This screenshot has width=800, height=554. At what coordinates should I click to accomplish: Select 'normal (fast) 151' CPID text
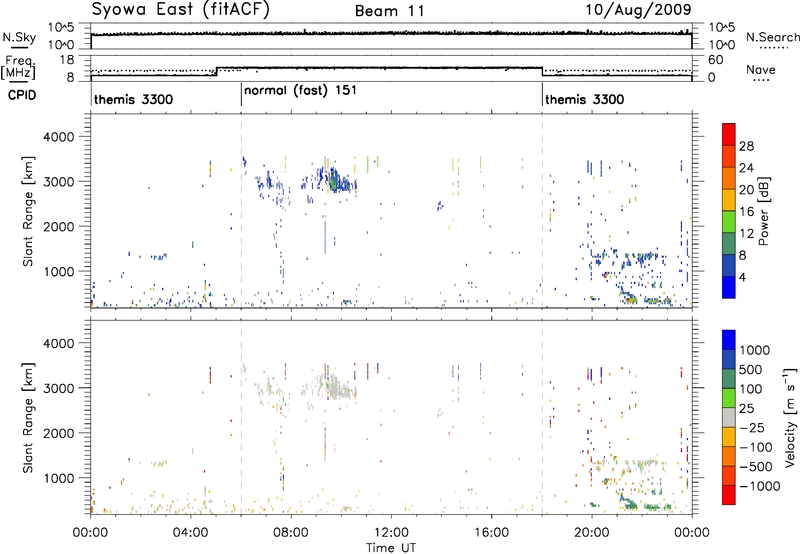(300, 91)
